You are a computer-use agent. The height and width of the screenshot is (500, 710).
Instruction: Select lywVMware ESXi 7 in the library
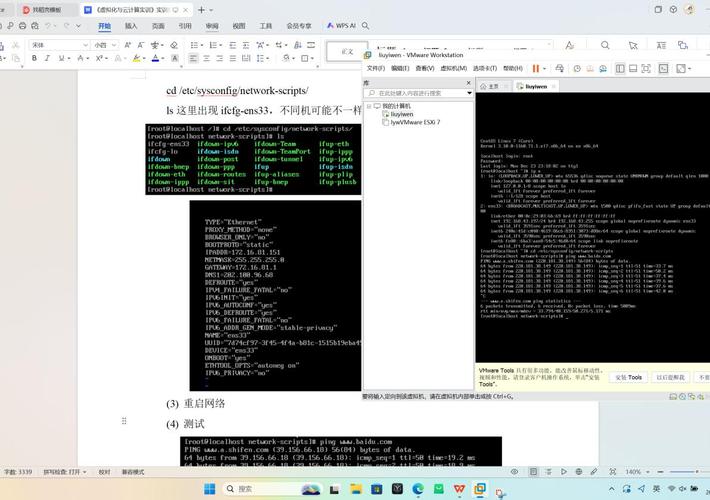click(x=411, y=122)
